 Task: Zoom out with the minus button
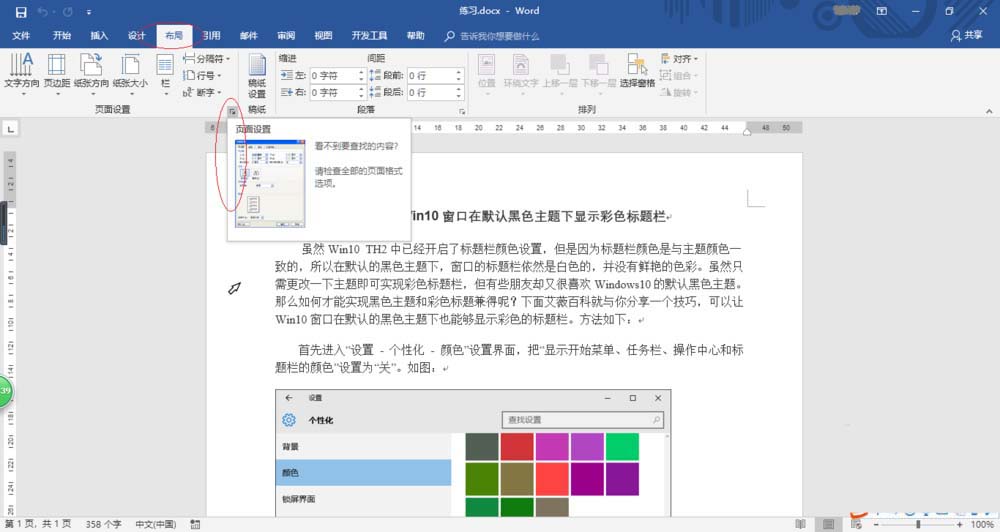(876, 524)
